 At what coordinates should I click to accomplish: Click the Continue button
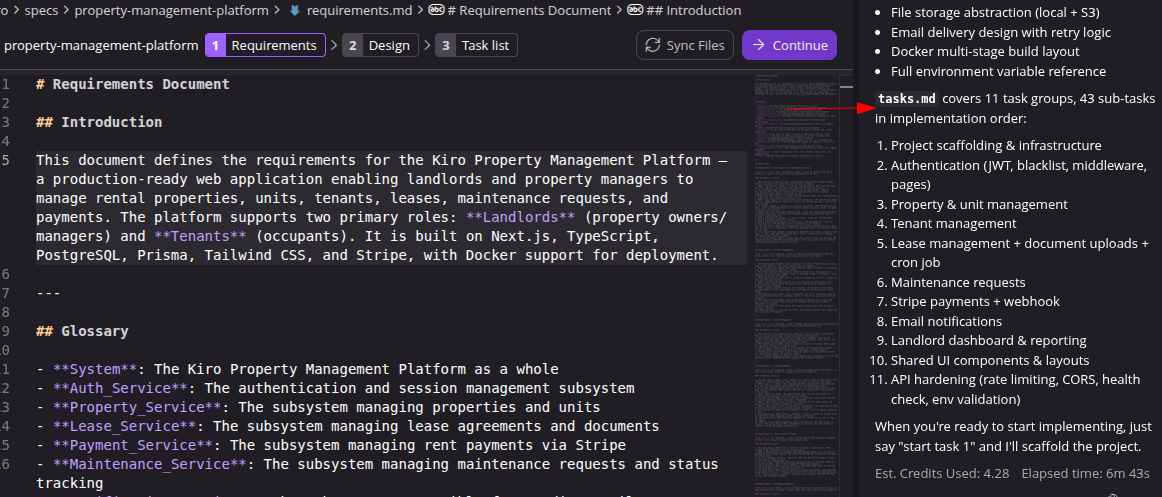[x=788, y=45]
